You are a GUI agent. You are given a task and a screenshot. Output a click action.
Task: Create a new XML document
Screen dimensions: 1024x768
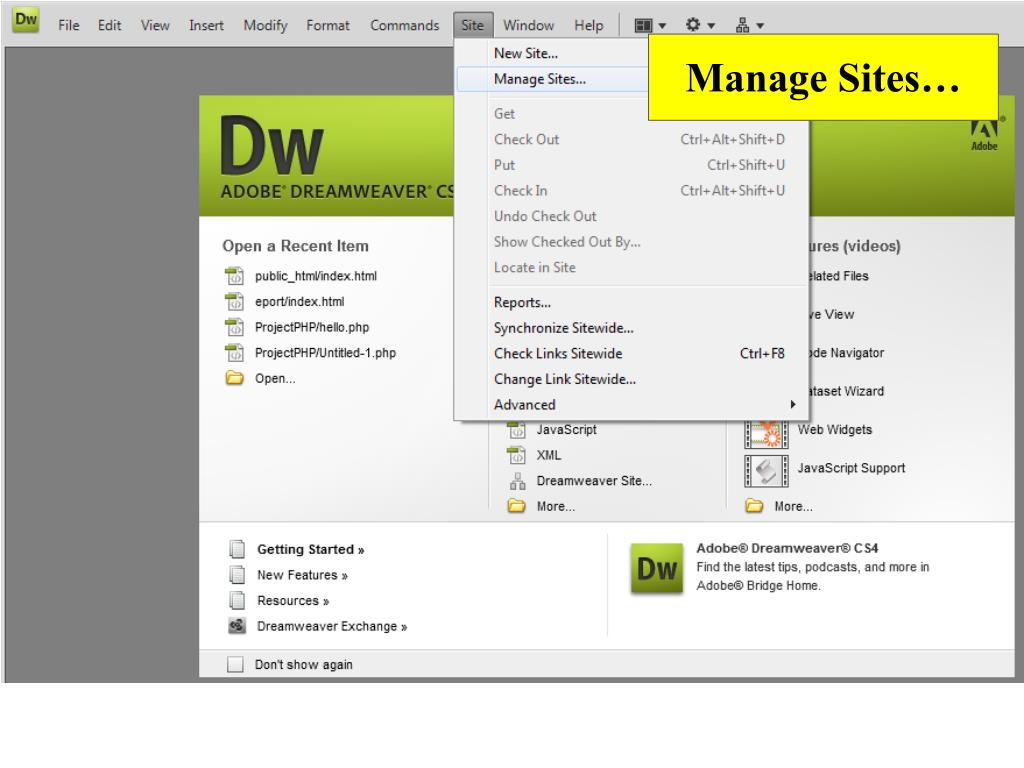click(x=549, y=455)
